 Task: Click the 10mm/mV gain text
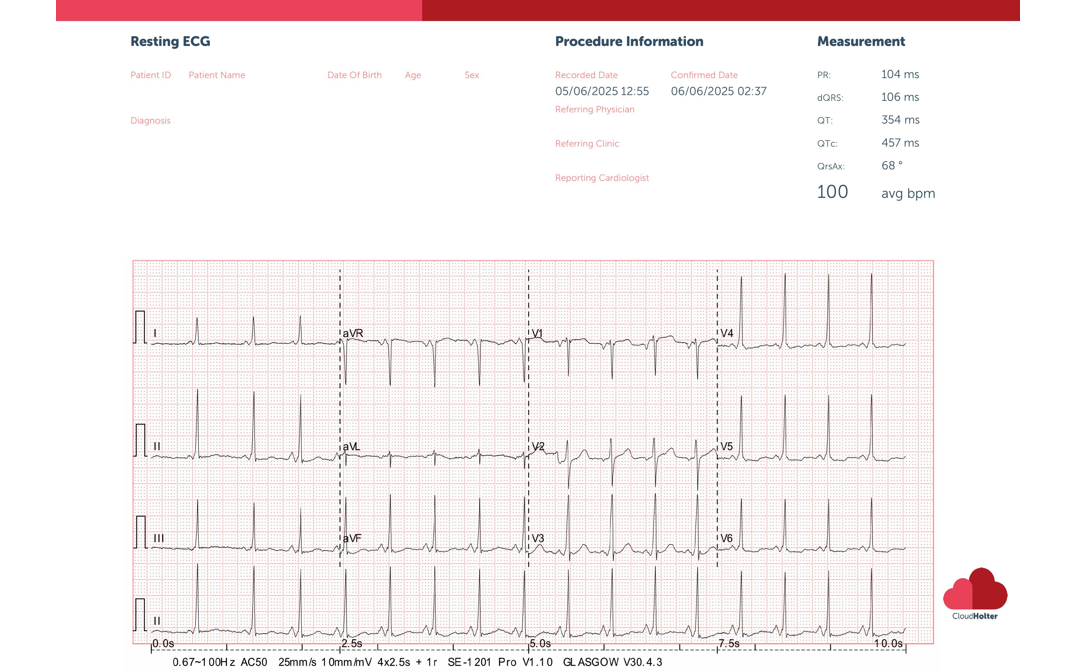(346, 662)
